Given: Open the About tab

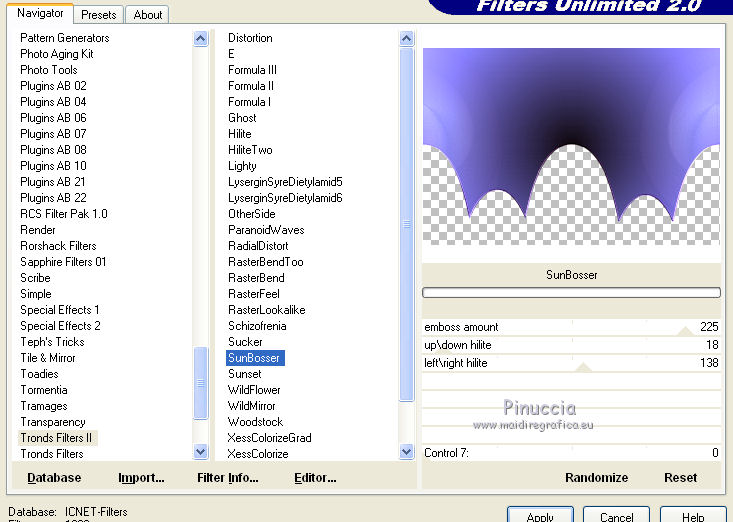Looking at the screenshot, I should click(x=148, y=14).
